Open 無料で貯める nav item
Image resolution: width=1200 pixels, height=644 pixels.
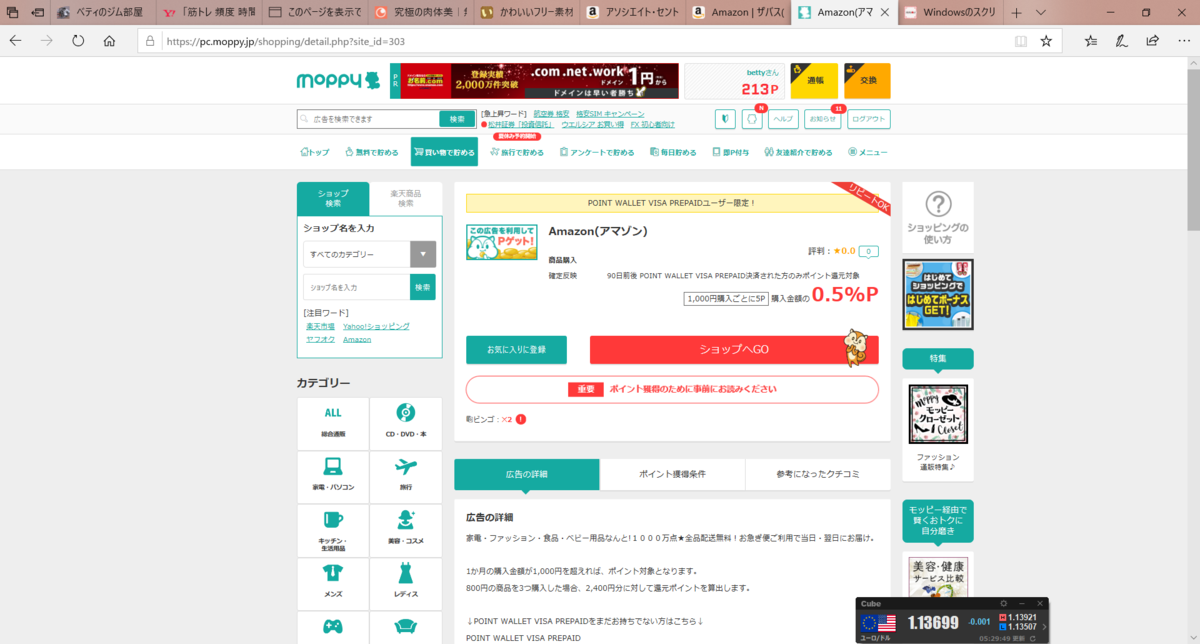(371, 152)
